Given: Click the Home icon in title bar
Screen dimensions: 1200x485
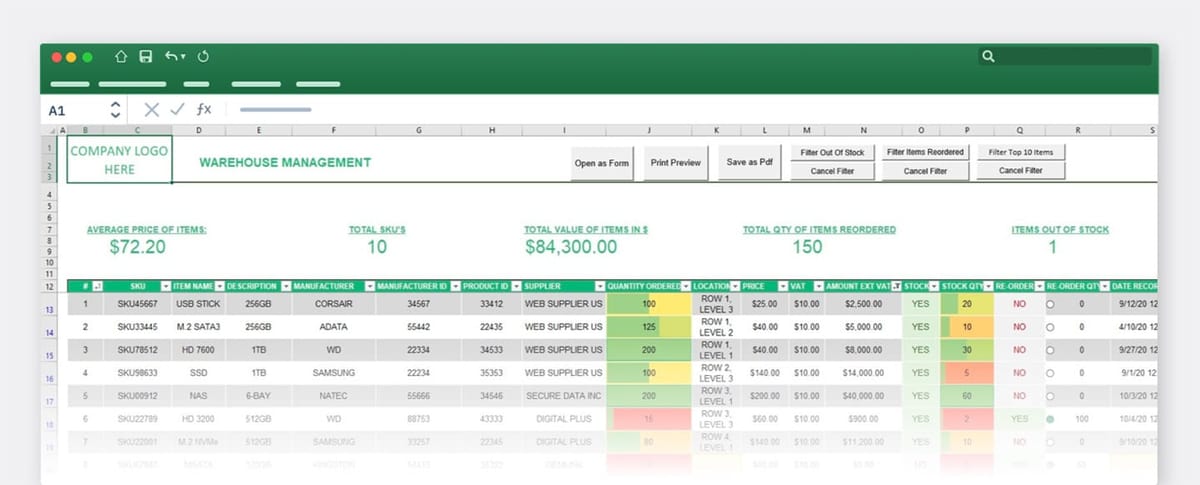Looking at the screenshot, I should click(x=122, y=57).
